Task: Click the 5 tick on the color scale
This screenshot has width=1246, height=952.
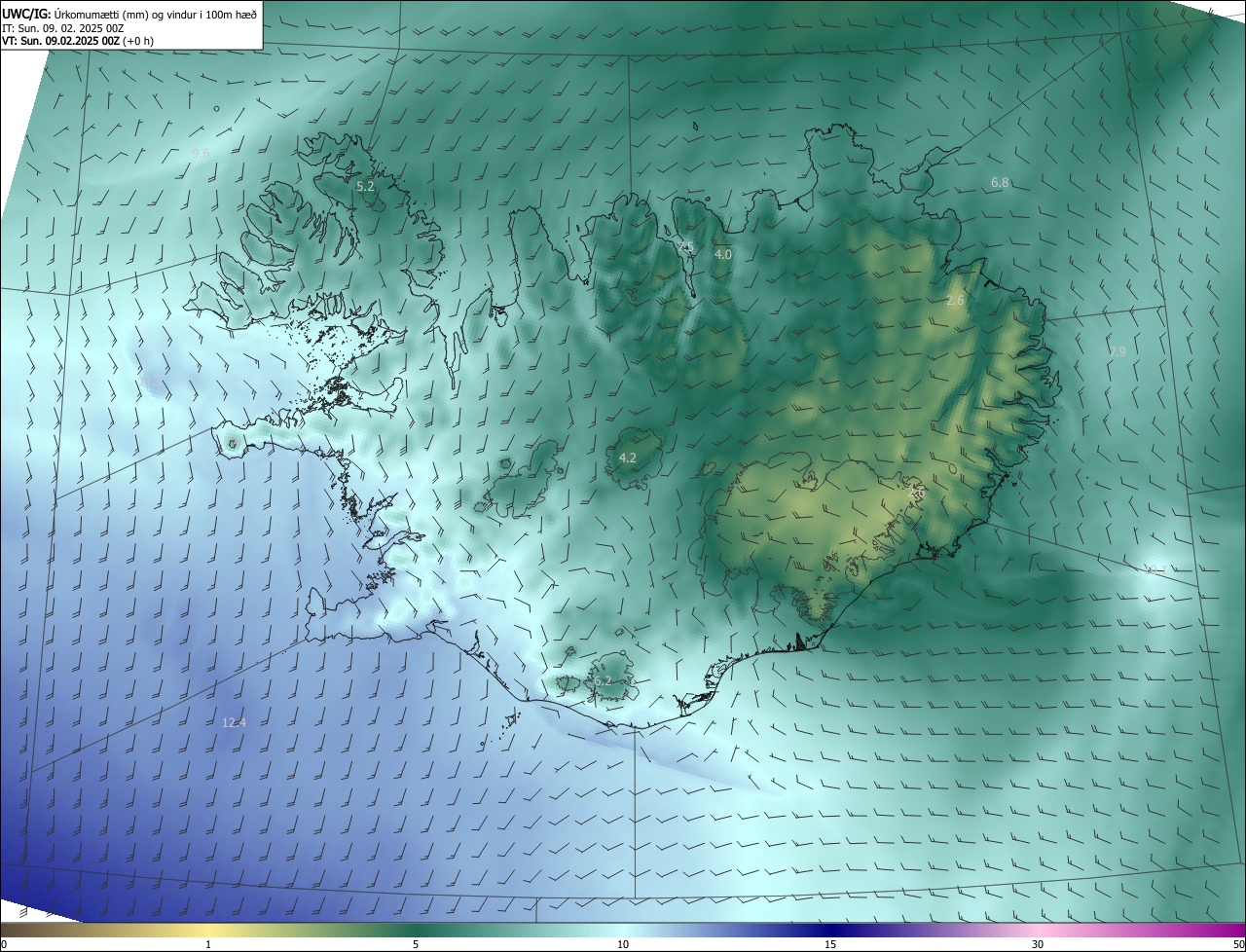Action: click(x=416, y=944)
